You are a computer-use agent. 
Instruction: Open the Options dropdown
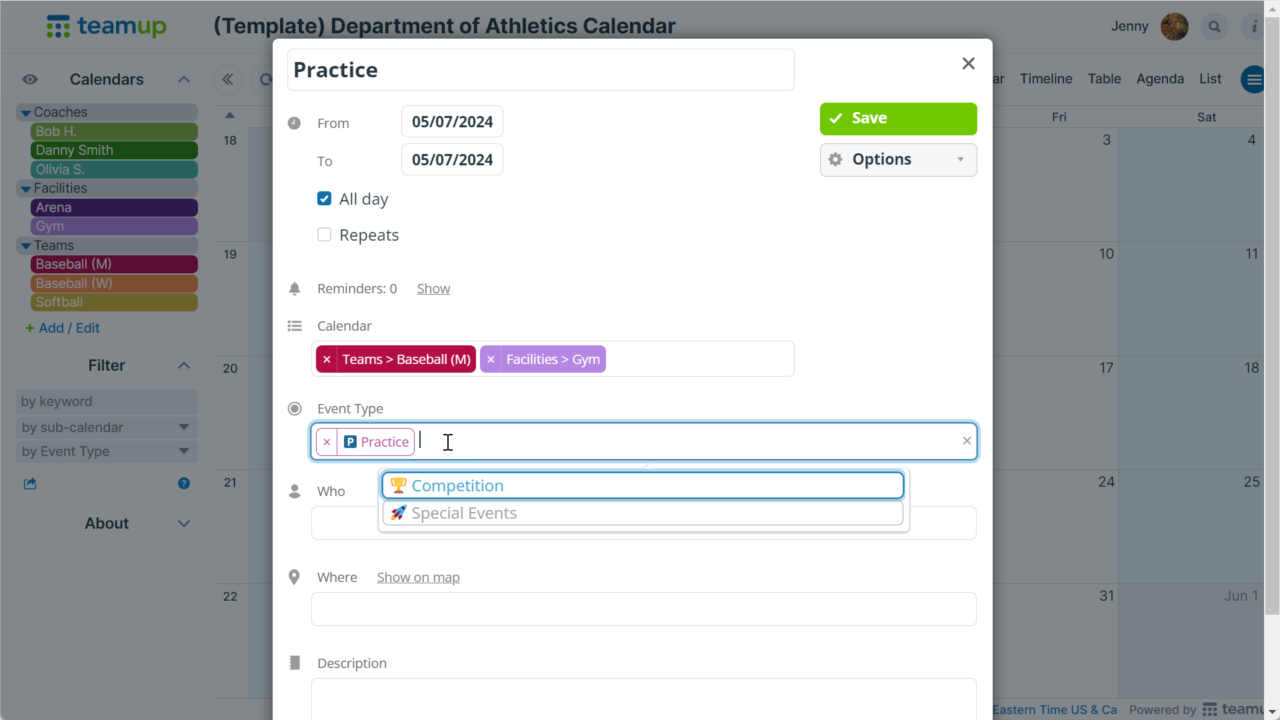898,160
